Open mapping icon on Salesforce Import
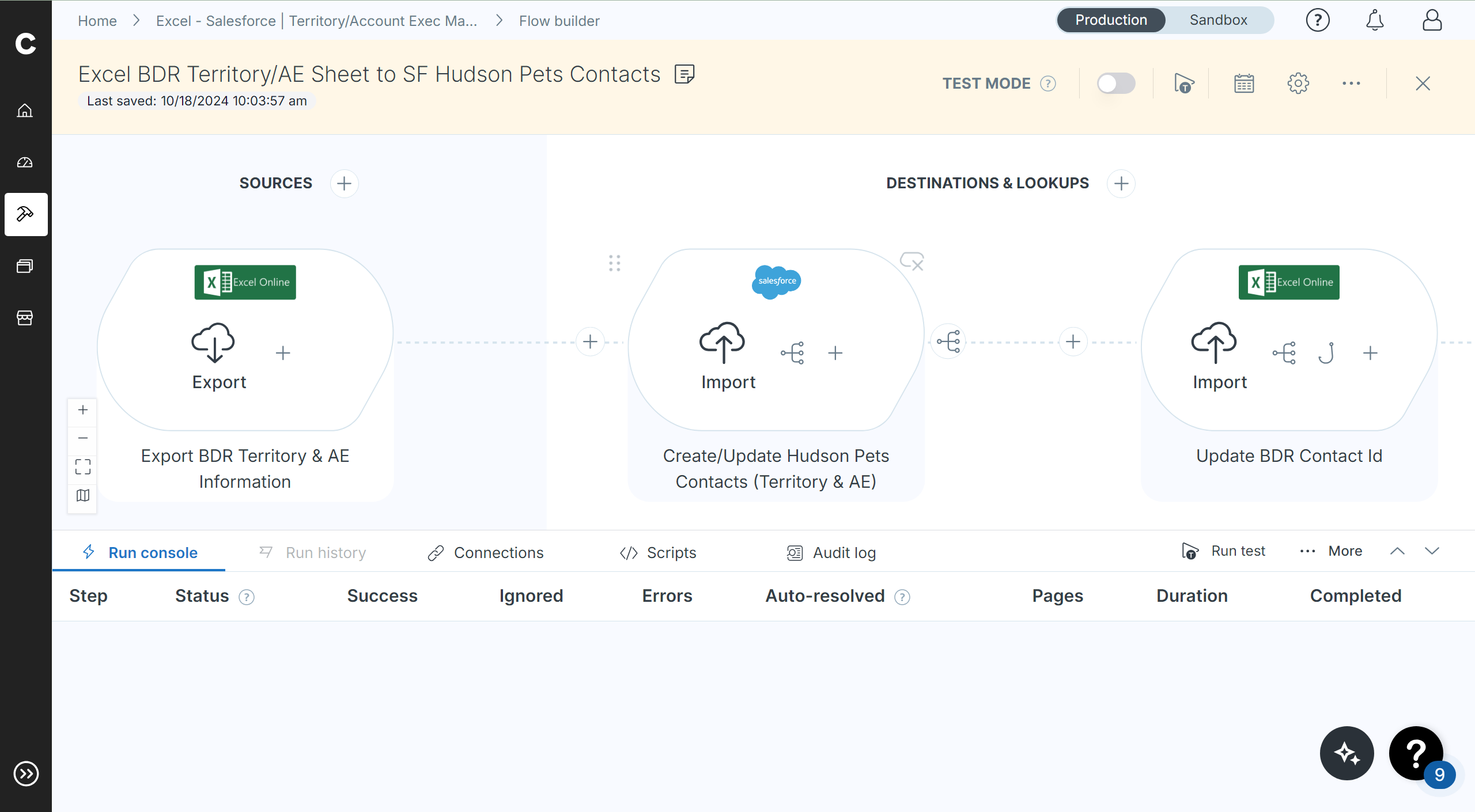 [x=793, y=353]
